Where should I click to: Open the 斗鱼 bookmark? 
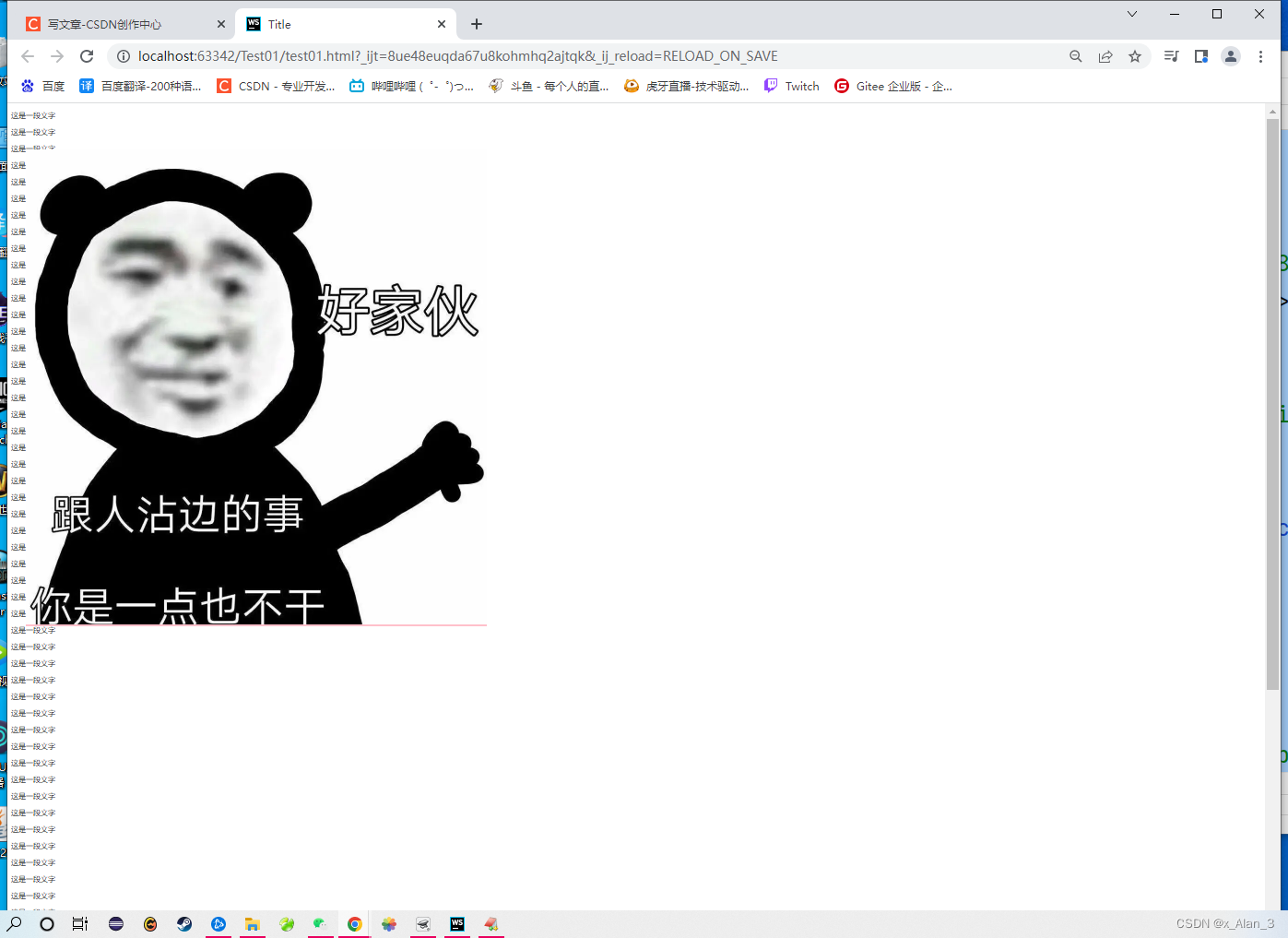(549, 86)
